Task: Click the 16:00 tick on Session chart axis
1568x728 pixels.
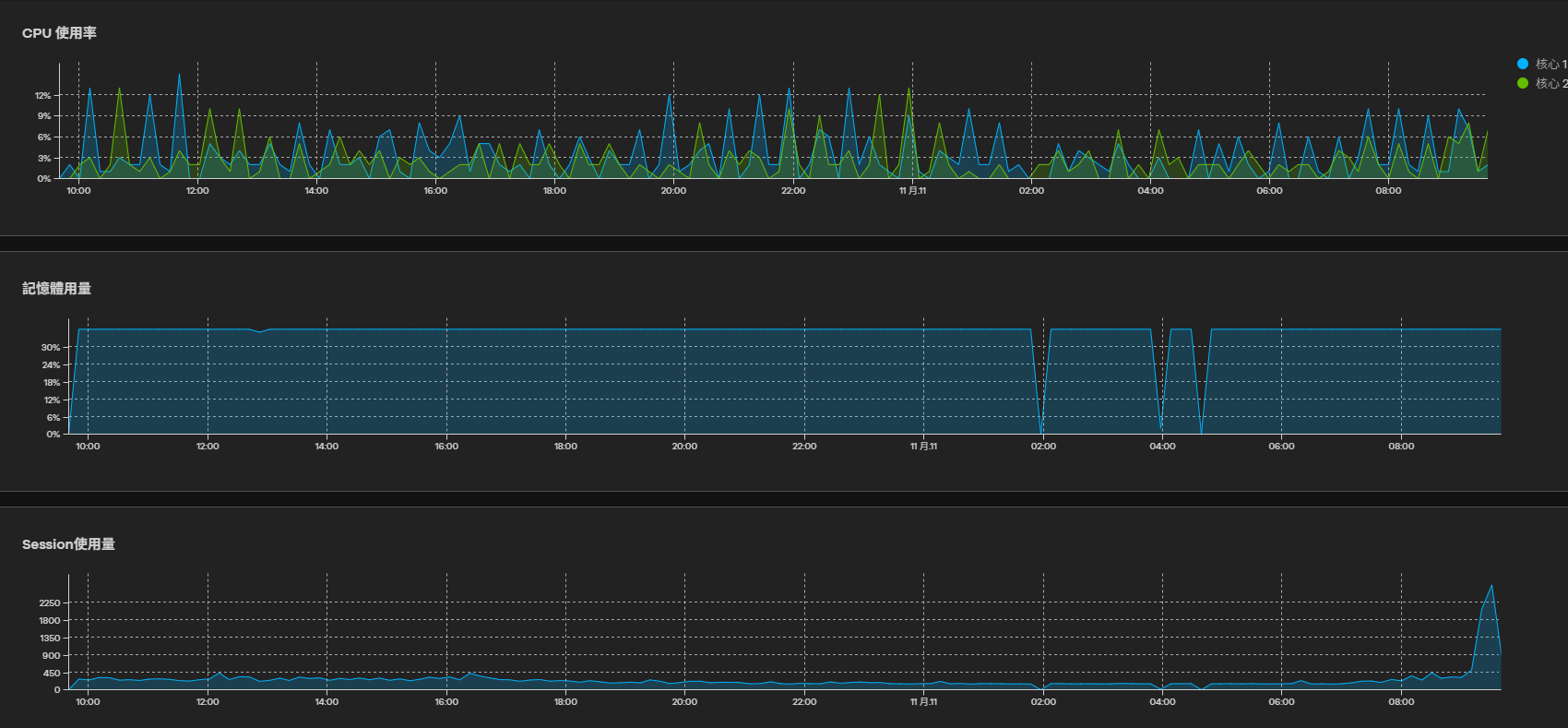Action: [x=446, y=702]
